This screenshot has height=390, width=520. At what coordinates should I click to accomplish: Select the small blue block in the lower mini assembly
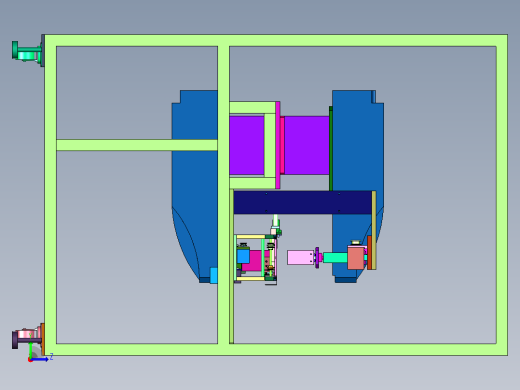[243, 256]
